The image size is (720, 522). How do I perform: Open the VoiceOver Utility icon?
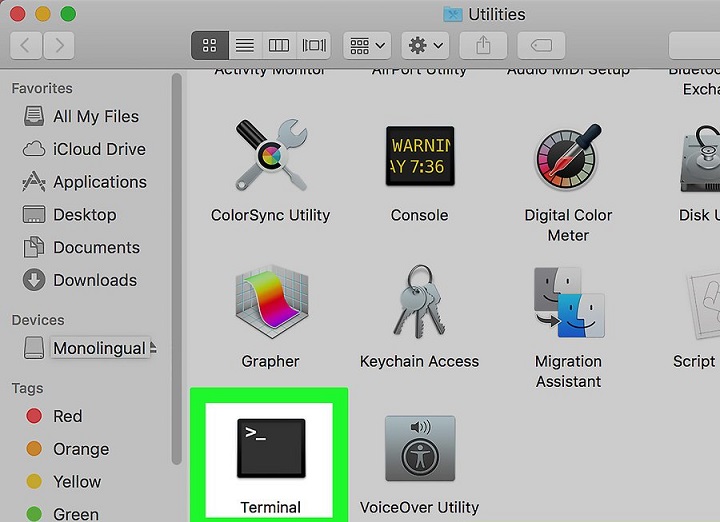click(420, 448)
